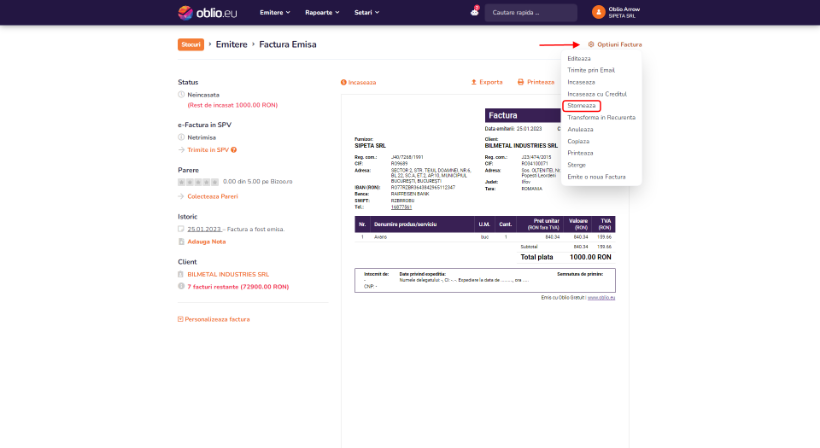The image size is (820, 448).
Task: Expand the Rapoarte dropdown menu
Action: [324, 13]
